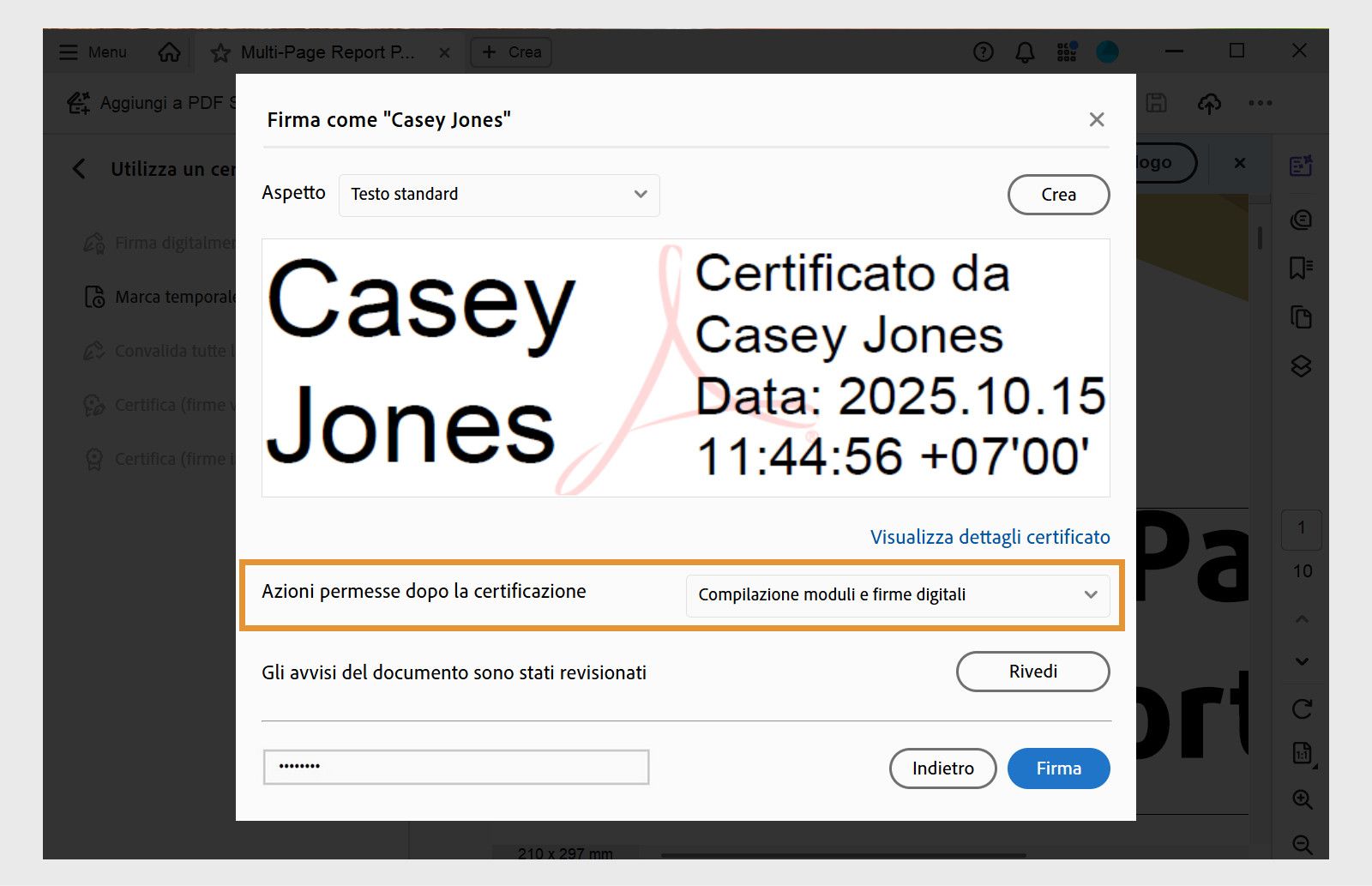Open the layers panel

1301,367
